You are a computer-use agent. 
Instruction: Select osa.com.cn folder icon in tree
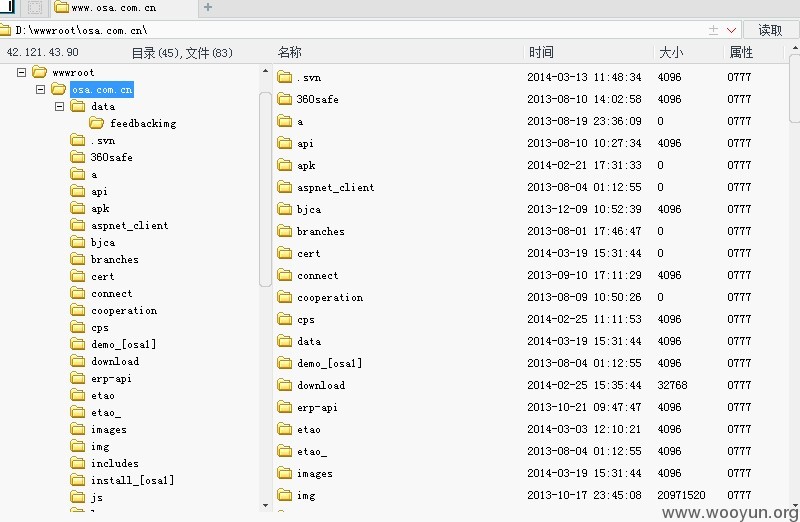[x=59, y=89]
